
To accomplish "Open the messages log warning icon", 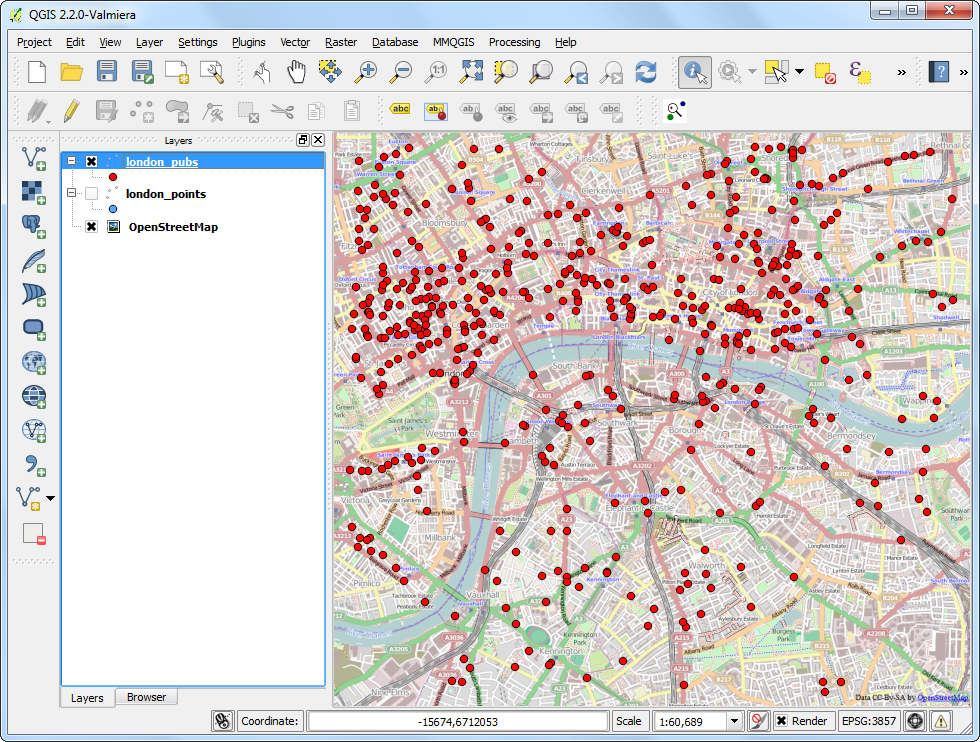I will (941, 721).
